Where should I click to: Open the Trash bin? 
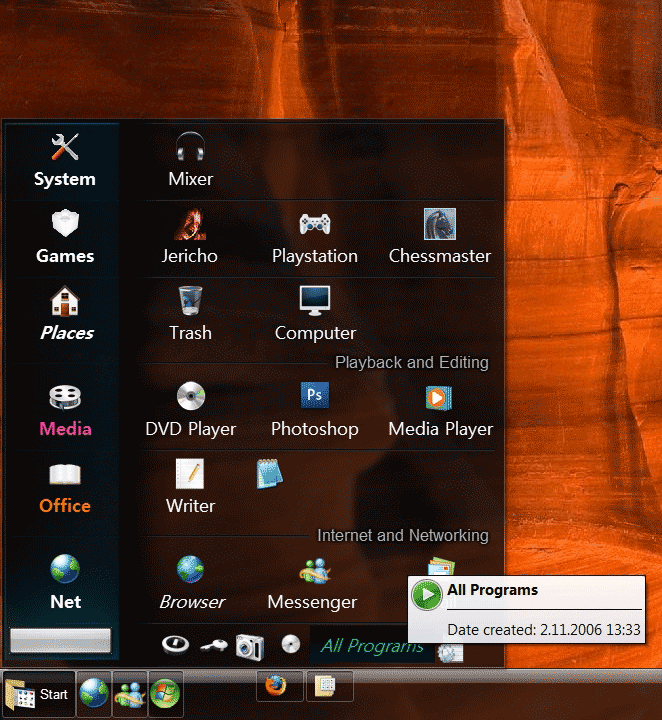point(190,302)
